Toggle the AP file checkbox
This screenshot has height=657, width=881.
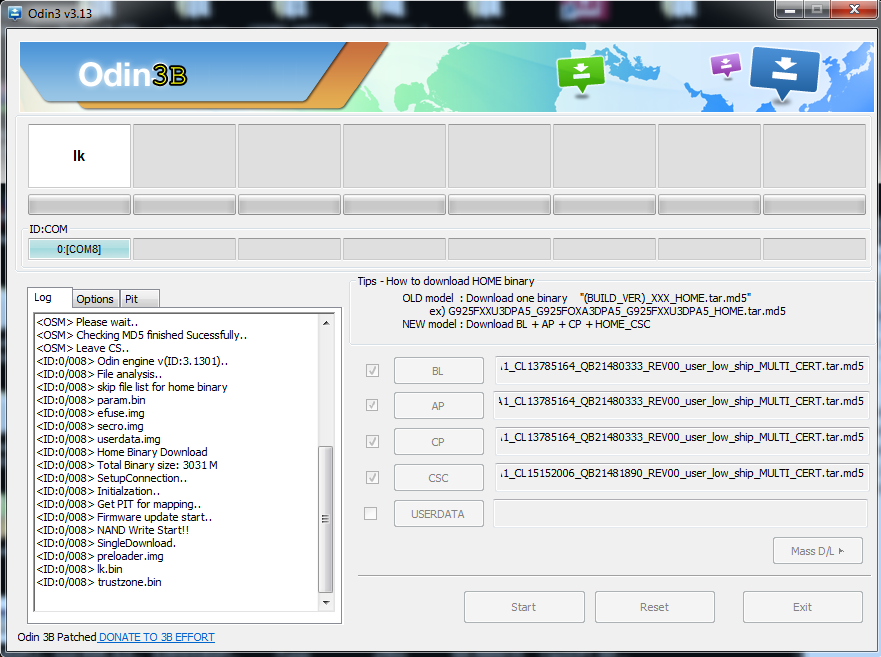pos(372,405)
